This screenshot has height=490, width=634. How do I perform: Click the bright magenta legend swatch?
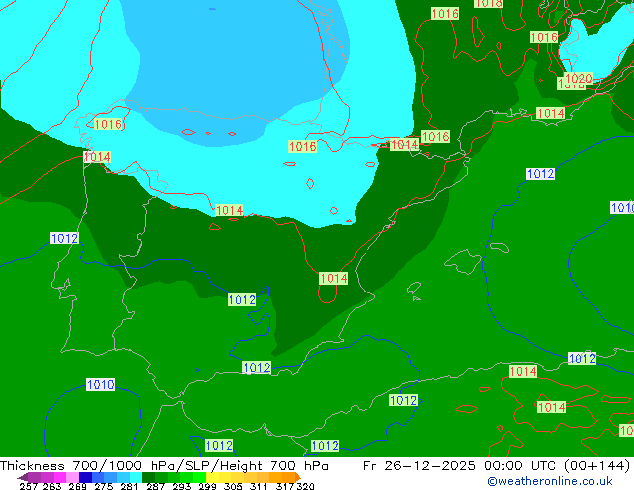coord(60,477)
